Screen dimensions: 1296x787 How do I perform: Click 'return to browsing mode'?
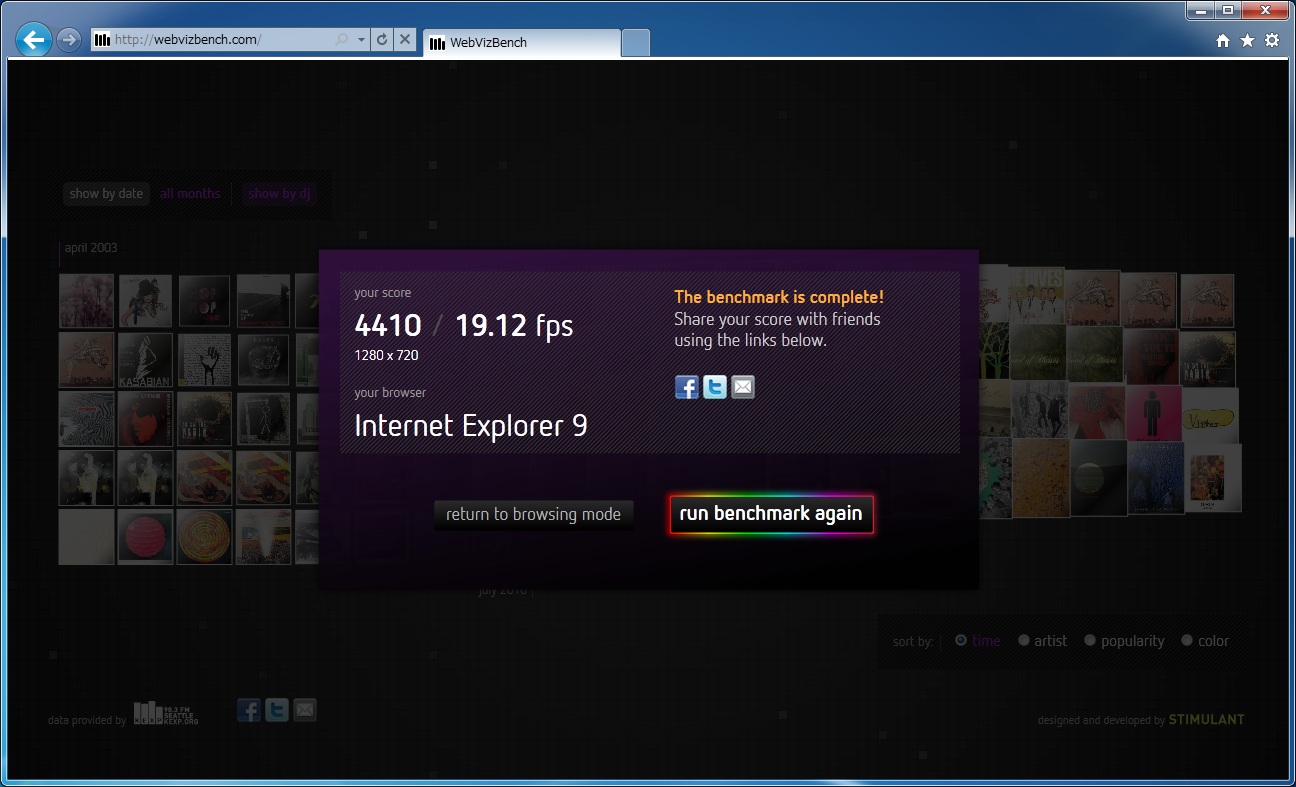point(534,514)
